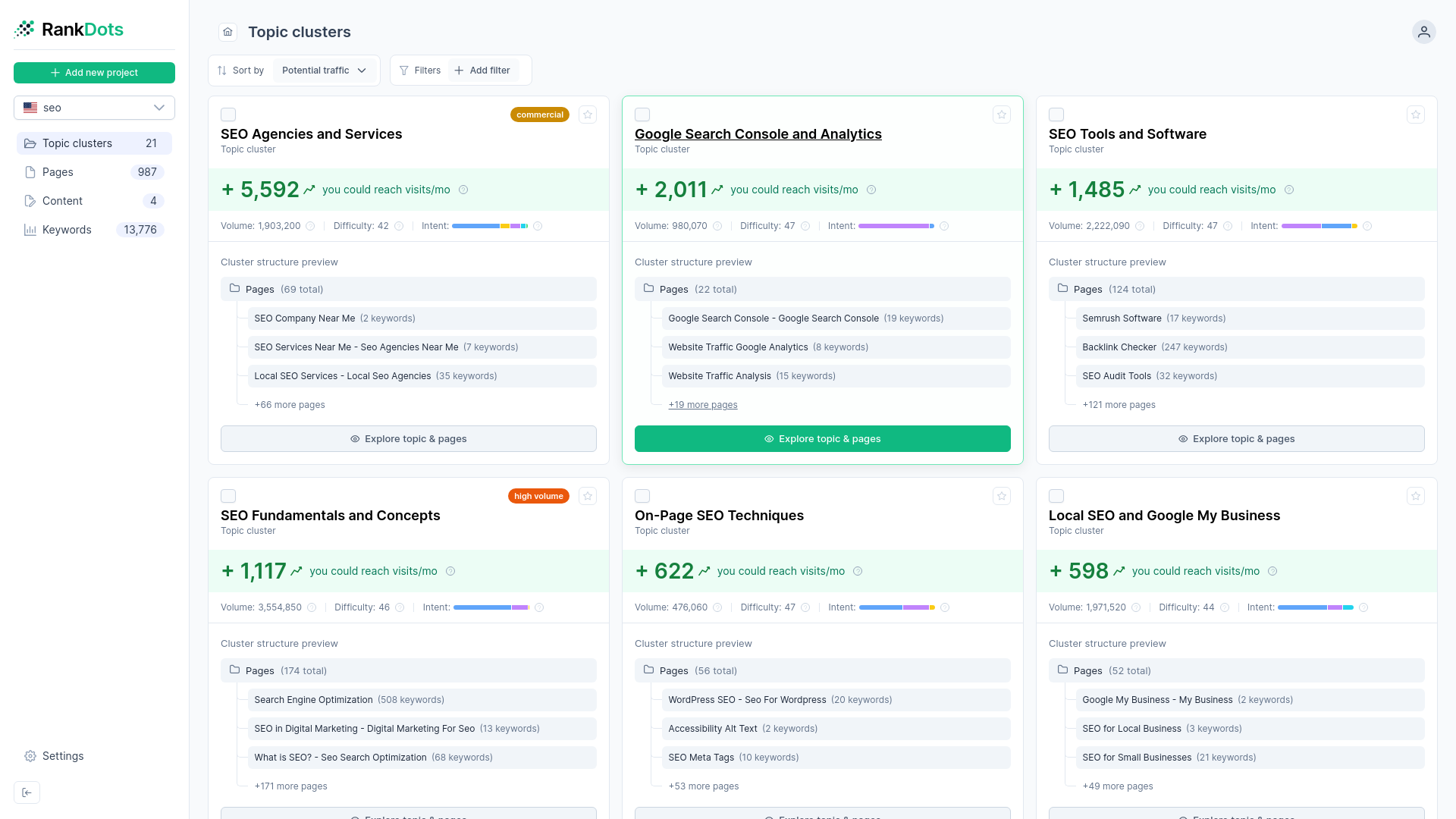Expand Pages (124 total) folder row
The height and width of the screenshot is (819, 1456).
pyautogui.click(x=1237, y=289)
